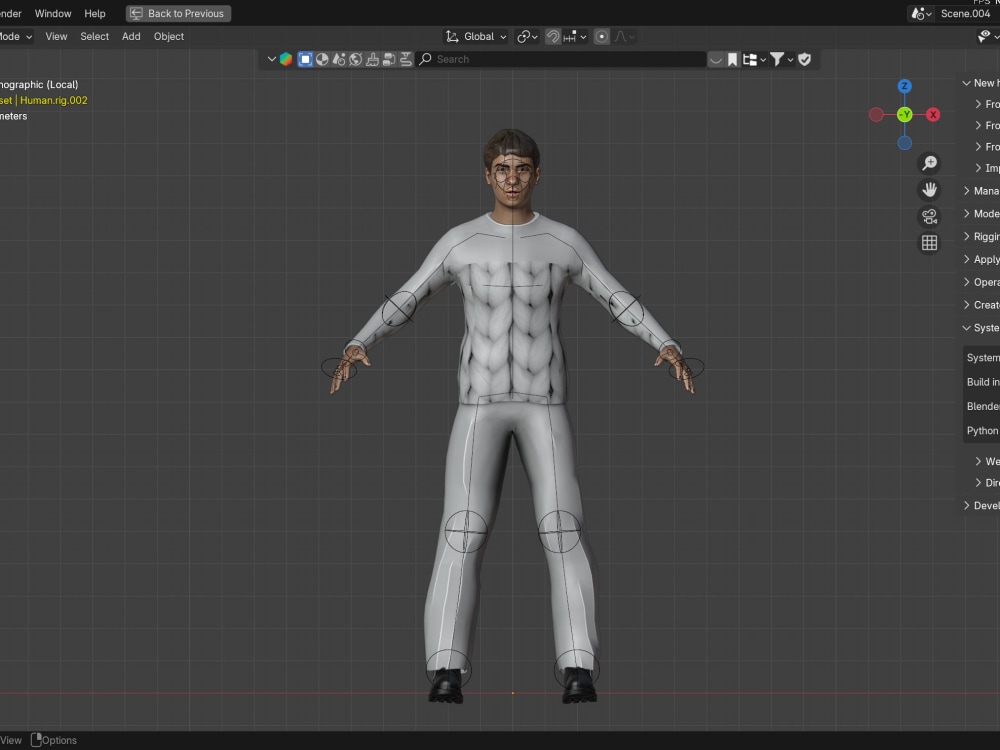Open the snapping options dropdown
The width and height of the screenshot is (1000, 750).
(x=575, y=36)
